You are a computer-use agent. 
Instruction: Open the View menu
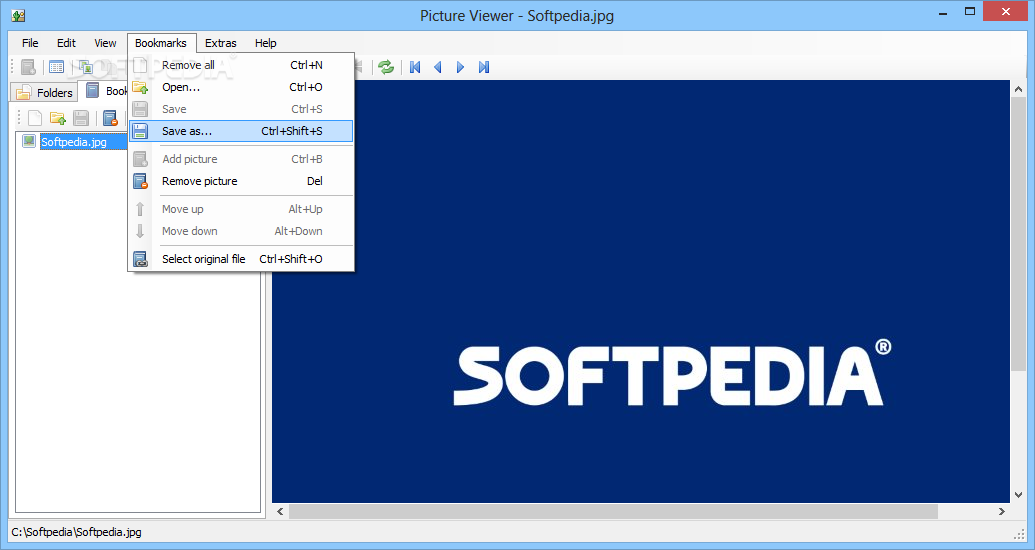105,43
